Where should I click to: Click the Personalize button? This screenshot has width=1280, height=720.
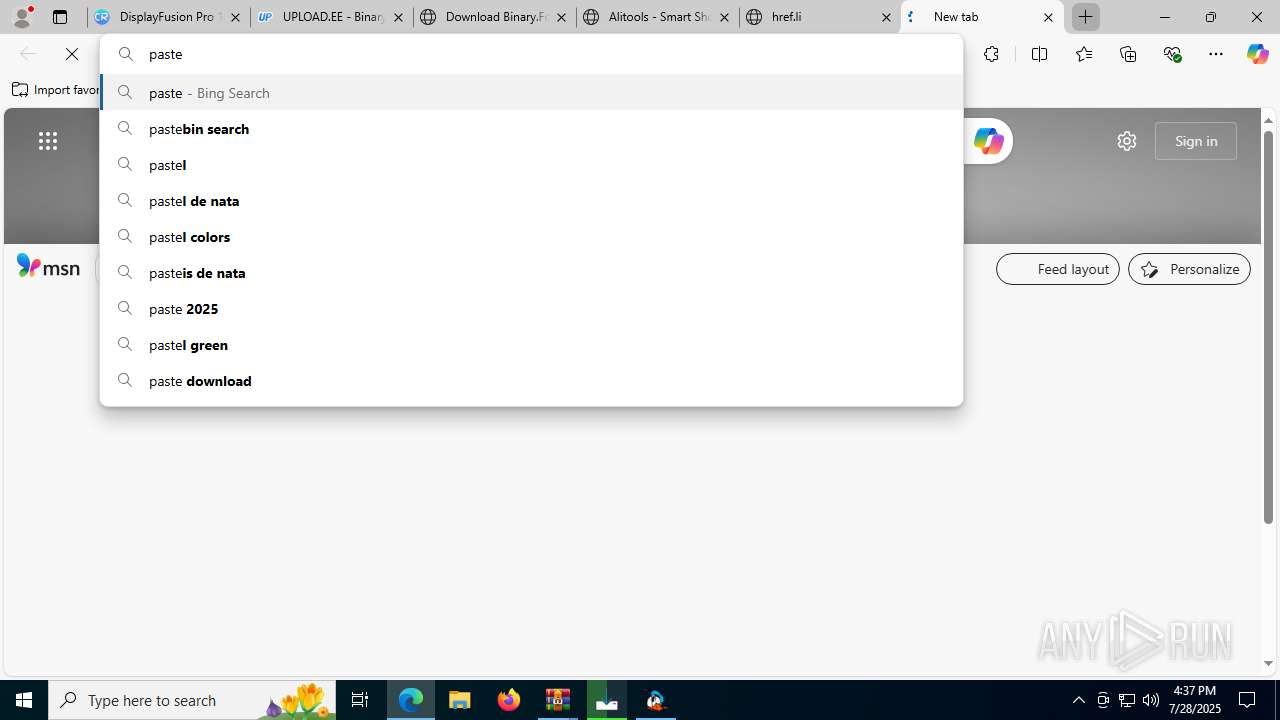1189,269
